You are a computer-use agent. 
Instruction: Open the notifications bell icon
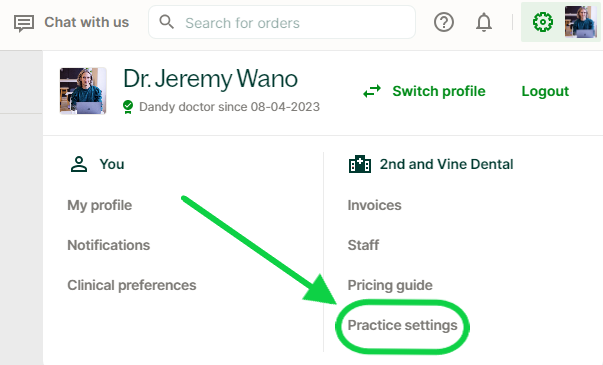(x=484, y=22)
